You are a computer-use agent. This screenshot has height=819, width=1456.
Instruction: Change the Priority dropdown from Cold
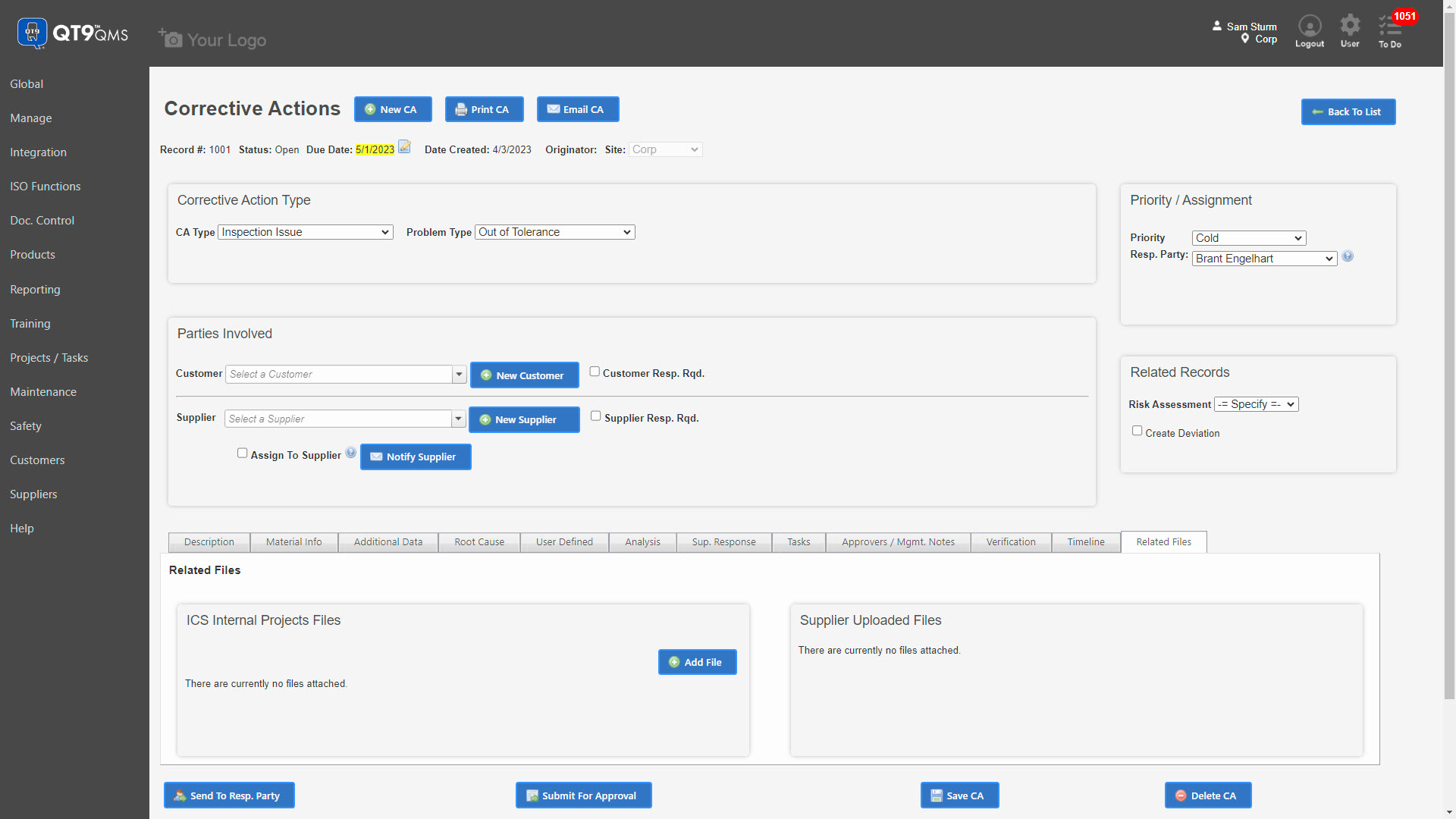click(x=1248, y=237)
